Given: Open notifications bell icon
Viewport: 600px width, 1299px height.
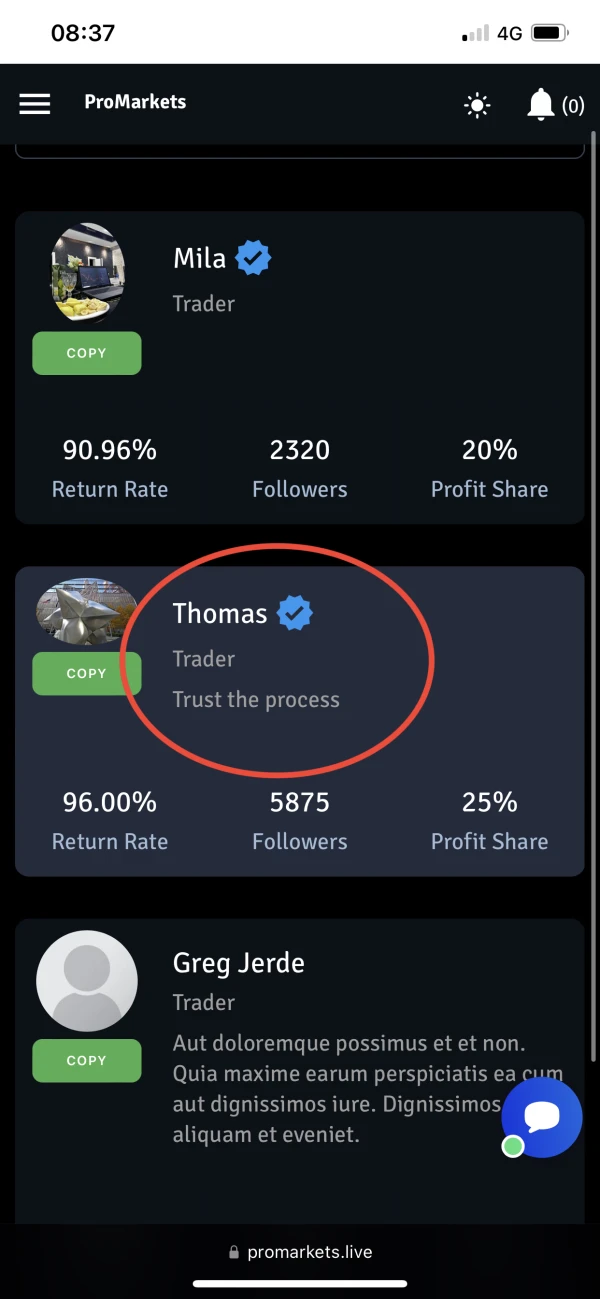Looking at the screenshot, I should [541, 104].
